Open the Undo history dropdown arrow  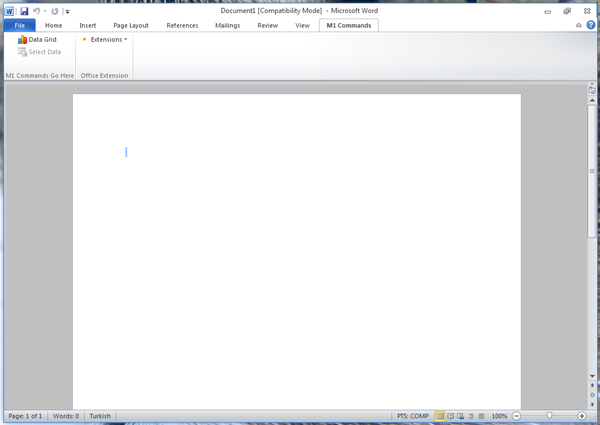click(x=45, y=11)
